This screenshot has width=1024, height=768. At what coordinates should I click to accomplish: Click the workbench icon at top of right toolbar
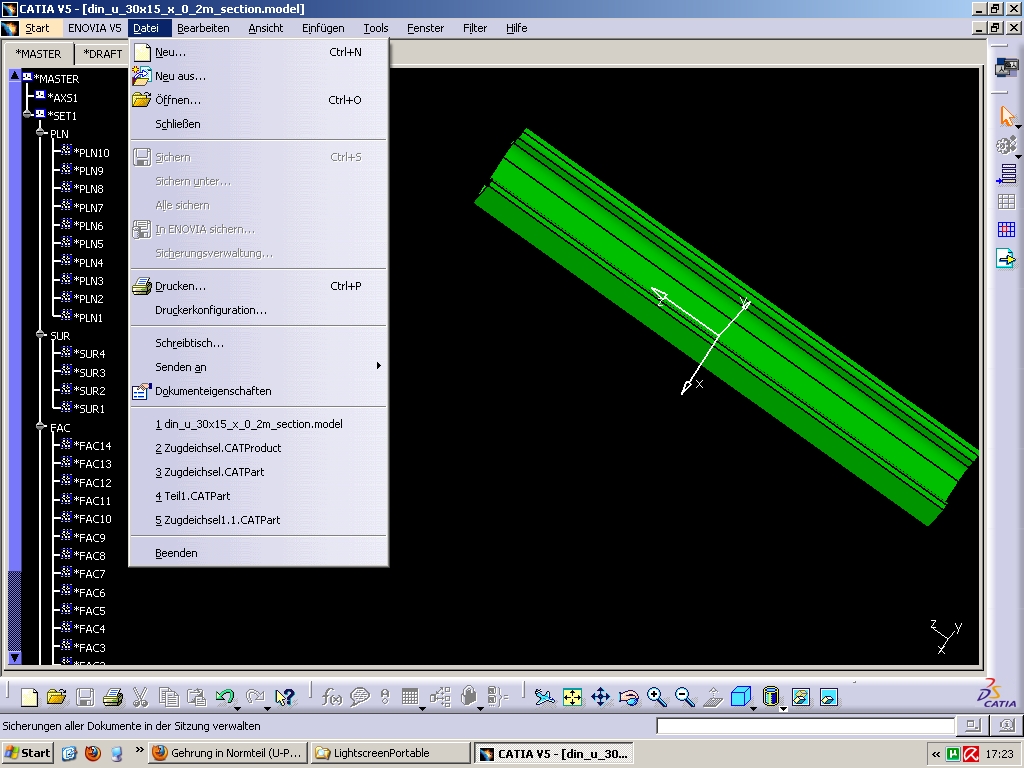coord(1006,67)
